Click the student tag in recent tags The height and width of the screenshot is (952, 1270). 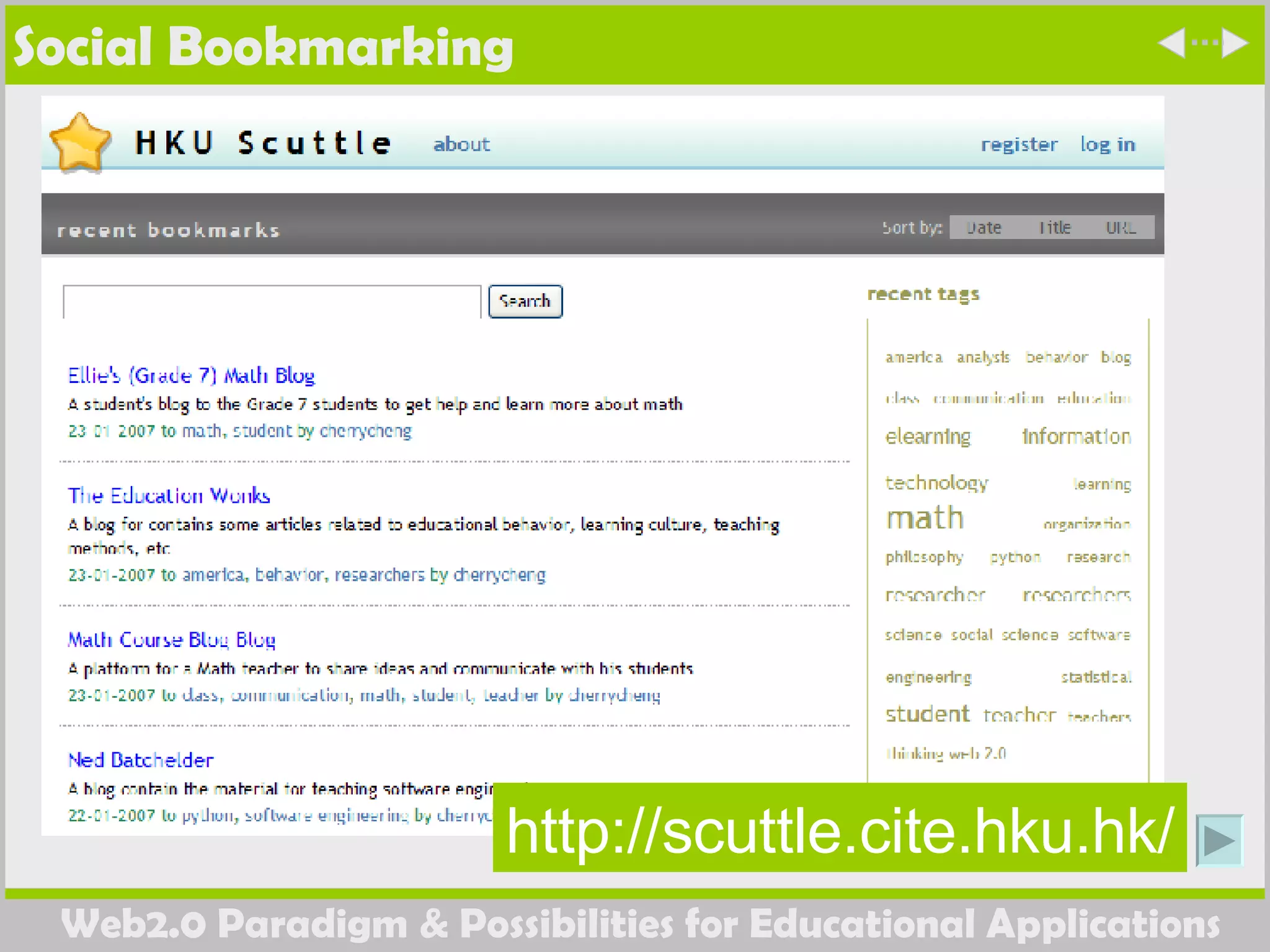(x=928, y=714)
